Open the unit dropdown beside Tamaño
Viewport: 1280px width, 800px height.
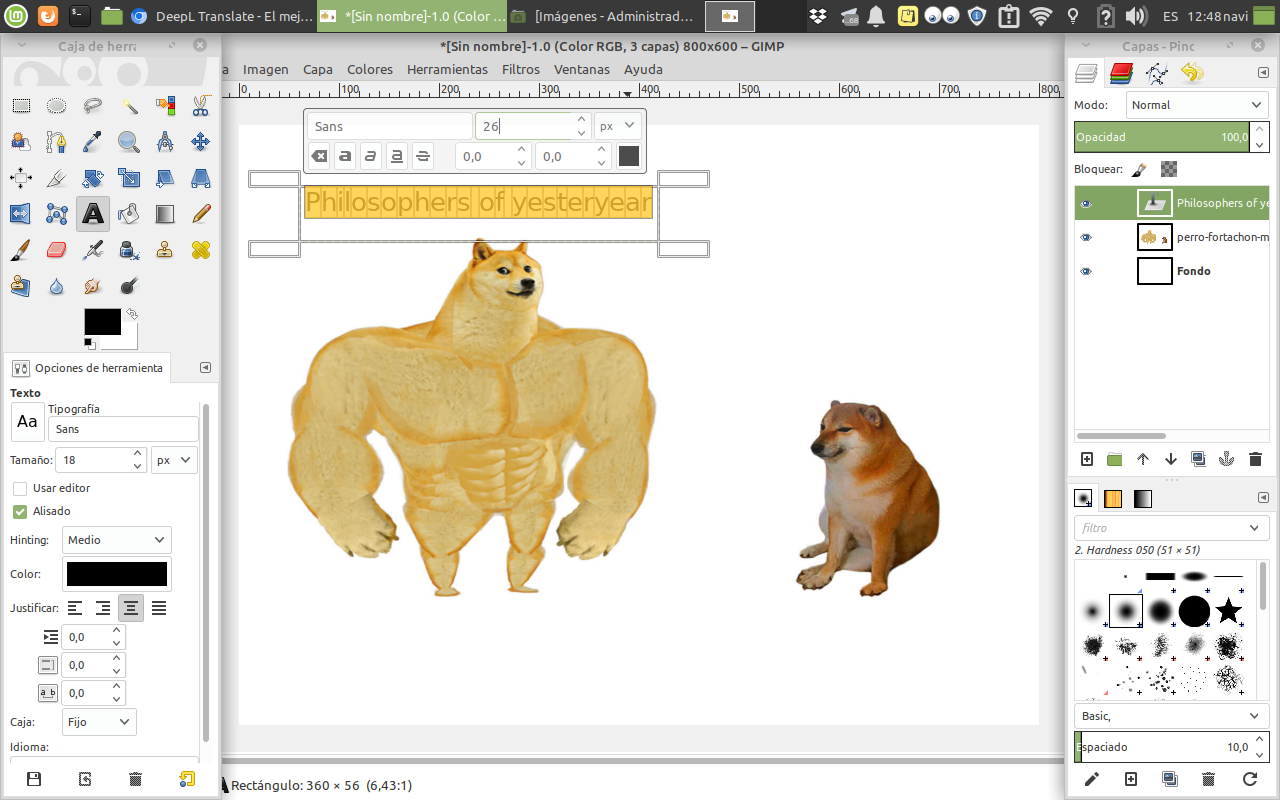point(174,460)
